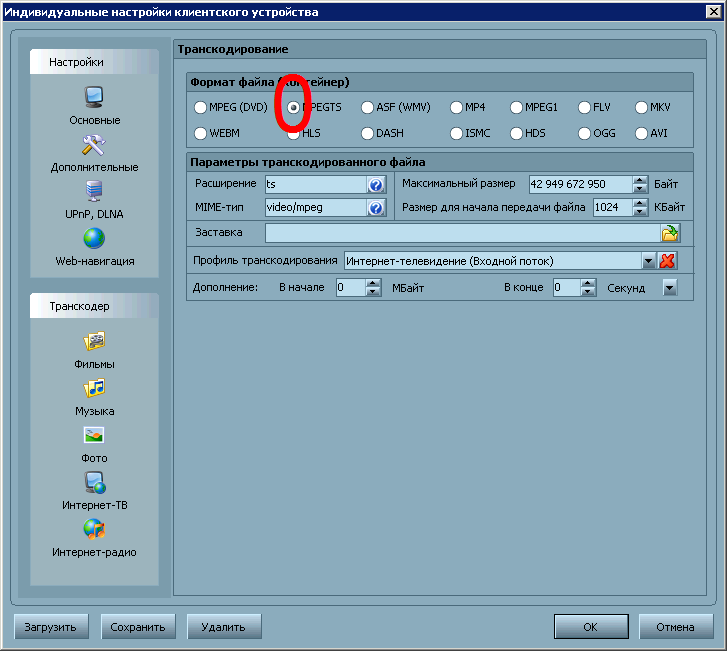
Task: Expand the Профиль транскодирования dropdown
Action: [x=648, y=261]
